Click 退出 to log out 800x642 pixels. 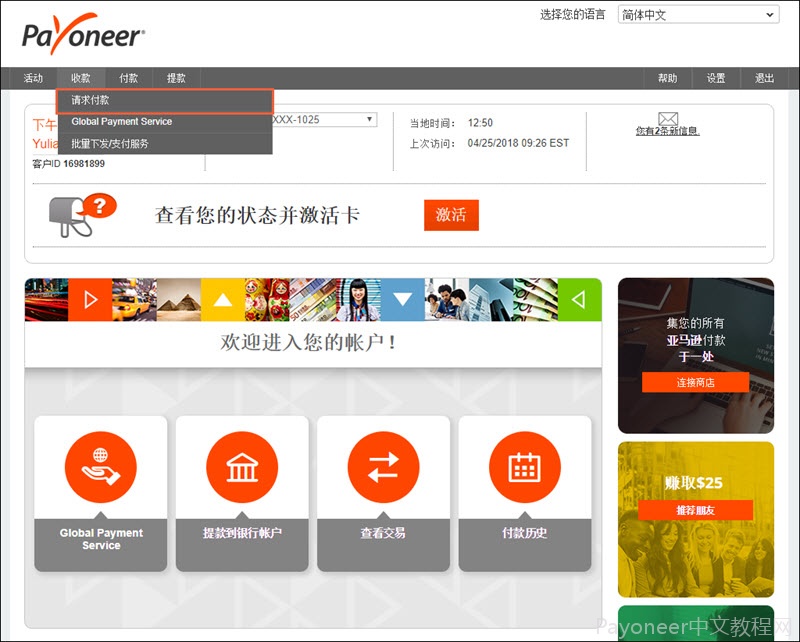[764, 78]
